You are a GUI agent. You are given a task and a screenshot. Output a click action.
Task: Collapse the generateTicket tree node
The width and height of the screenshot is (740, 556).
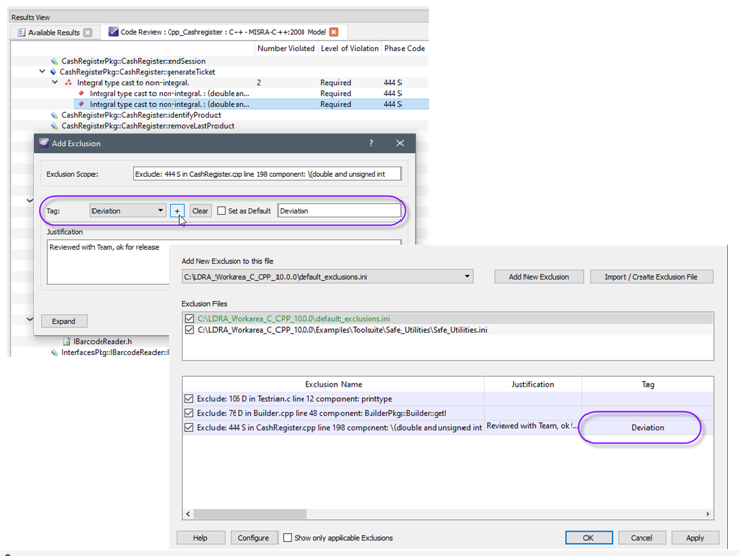(x=42, y=72)
